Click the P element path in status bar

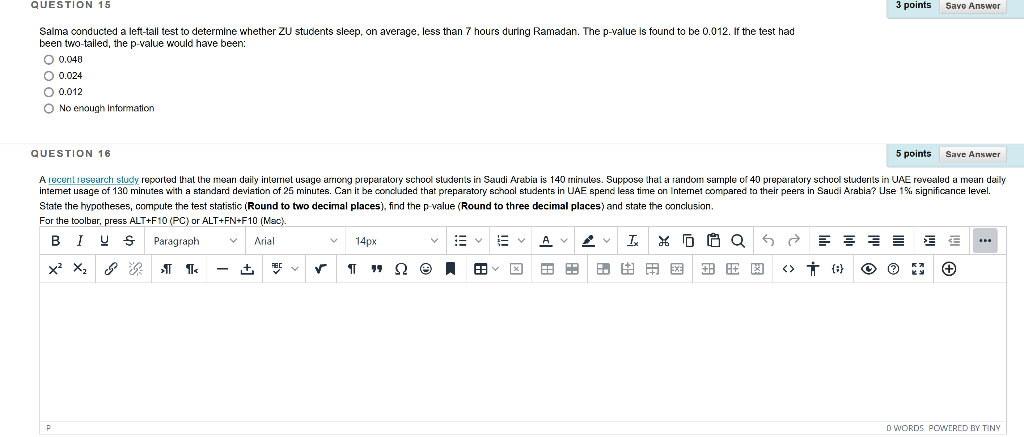[48, 429]
